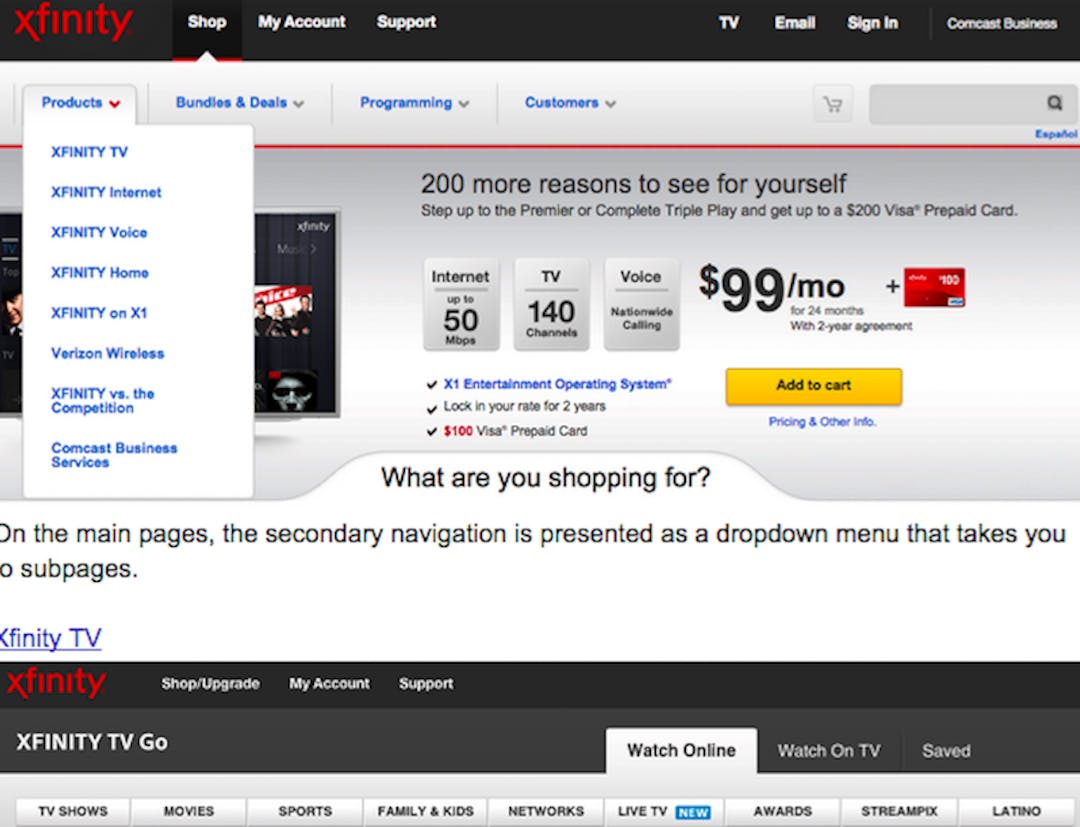This screenshot has height=827, width=1080.
Task: Select the Voice Nationwide Calling tile
Action: pyautogui.click(x=641, y=303)
